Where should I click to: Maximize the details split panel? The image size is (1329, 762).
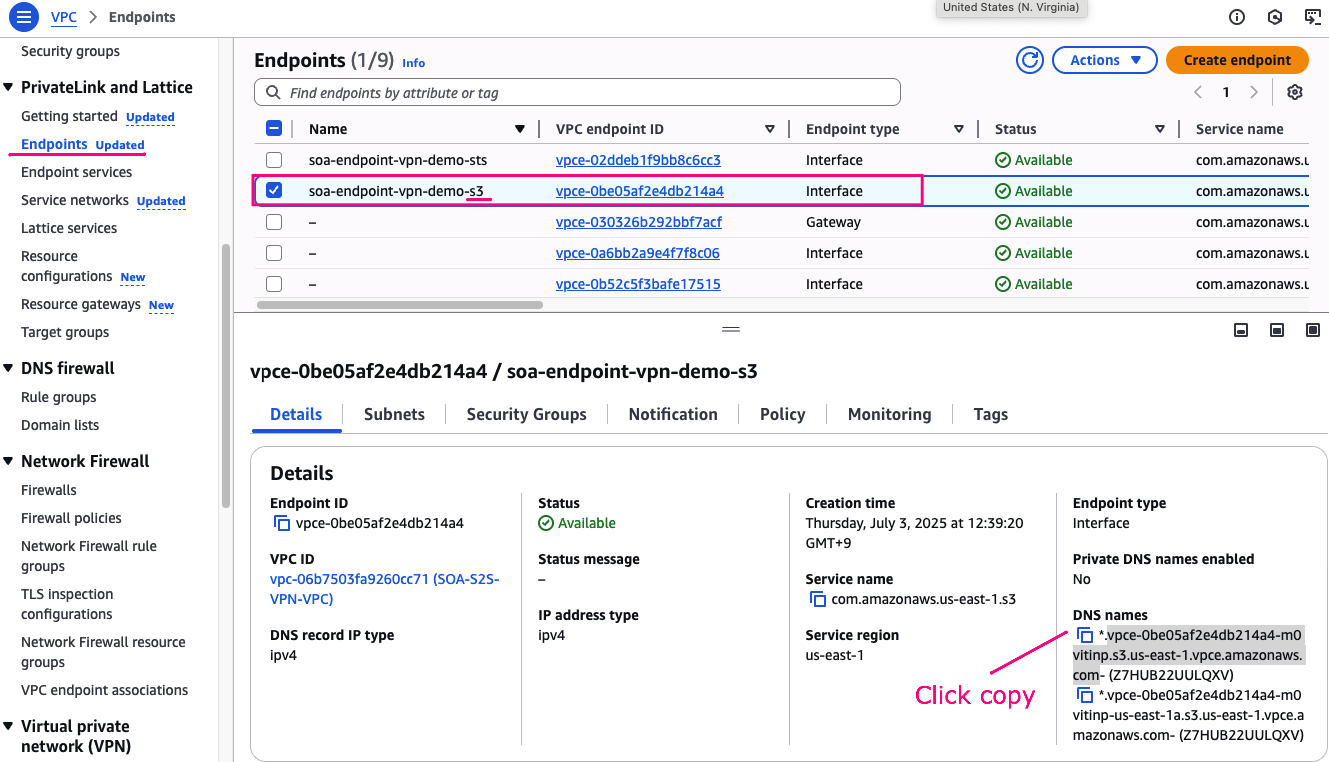click(x=1313, y=330)
